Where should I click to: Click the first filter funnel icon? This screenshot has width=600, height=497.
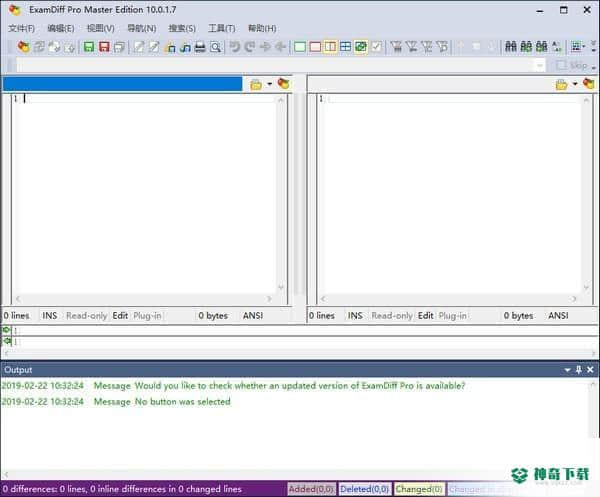[x=396, y=47]
